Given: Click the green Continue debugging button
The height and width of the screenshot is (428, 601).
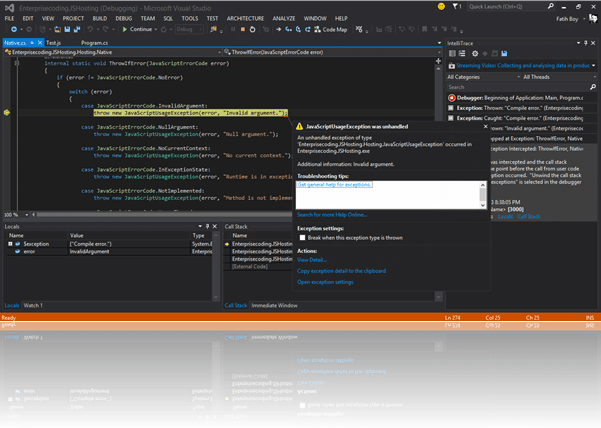Looking at the screenshot, I should [x=137, y=29].
